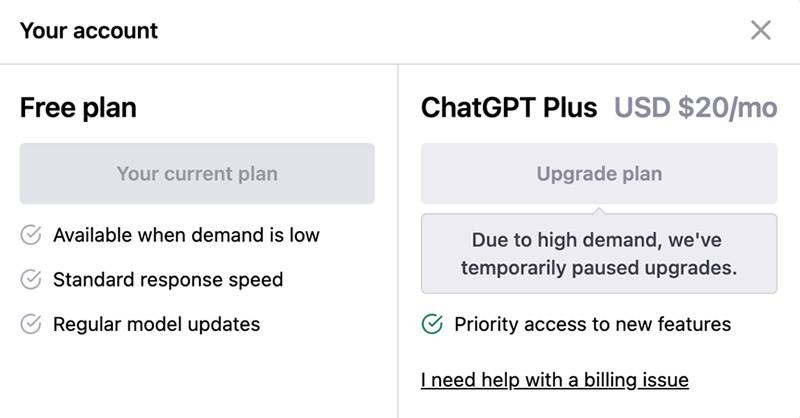
Task: Click the Your current plan button
Action: (197, 174)
